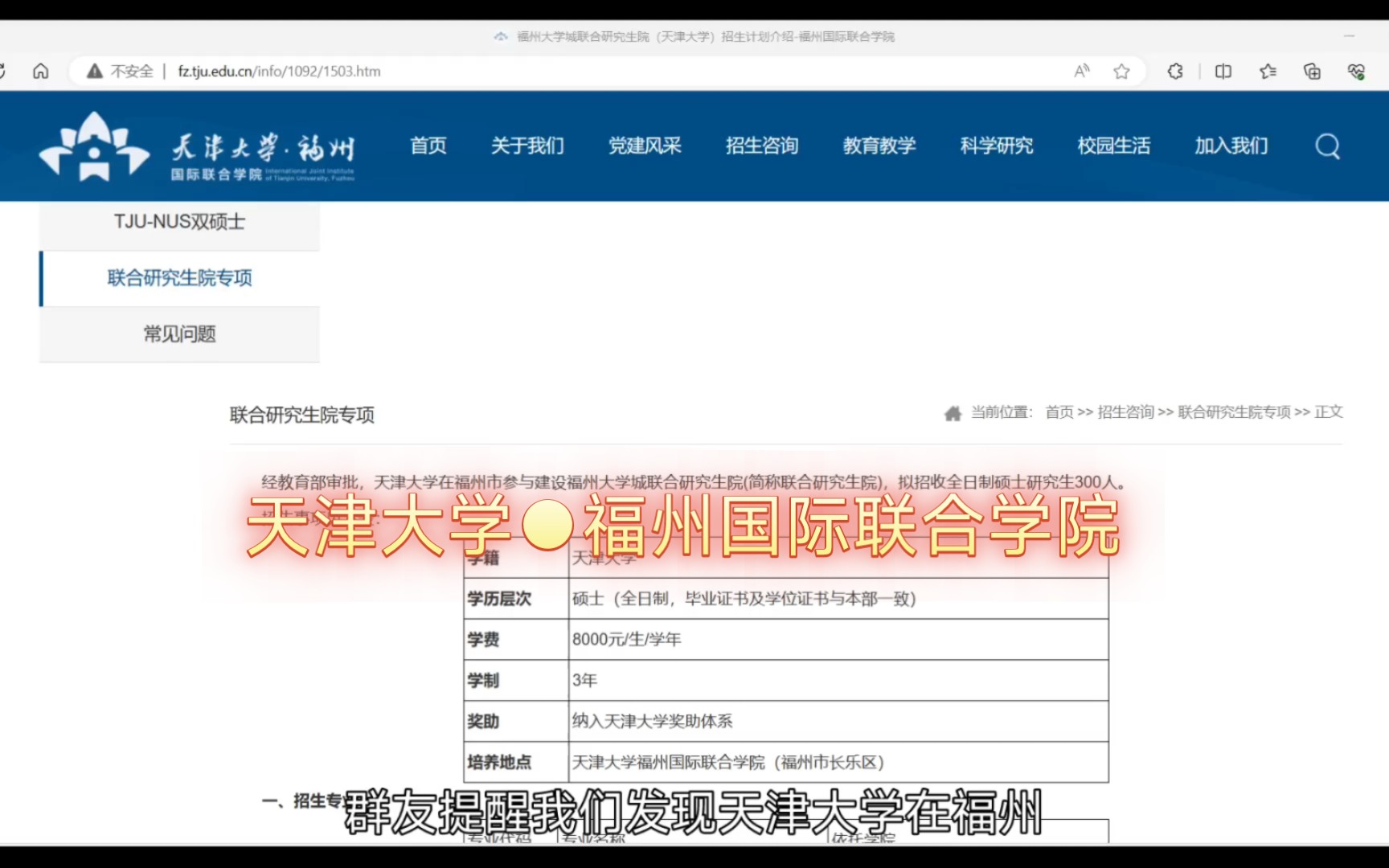Click the home breadcrumb house icon

coord(953,413)
